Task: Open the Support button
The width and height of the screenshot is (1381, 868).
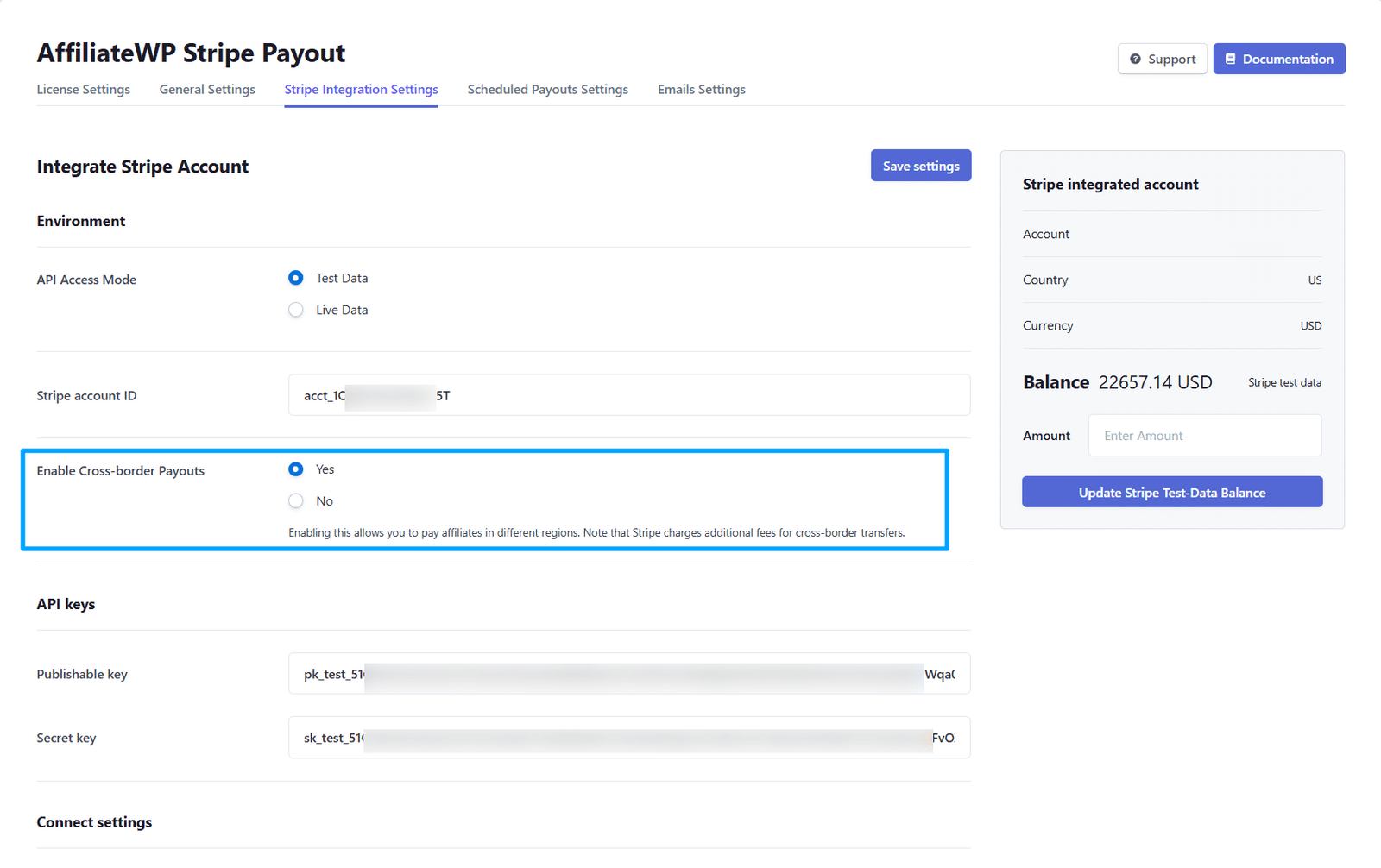Action: tap(1163, 59)
